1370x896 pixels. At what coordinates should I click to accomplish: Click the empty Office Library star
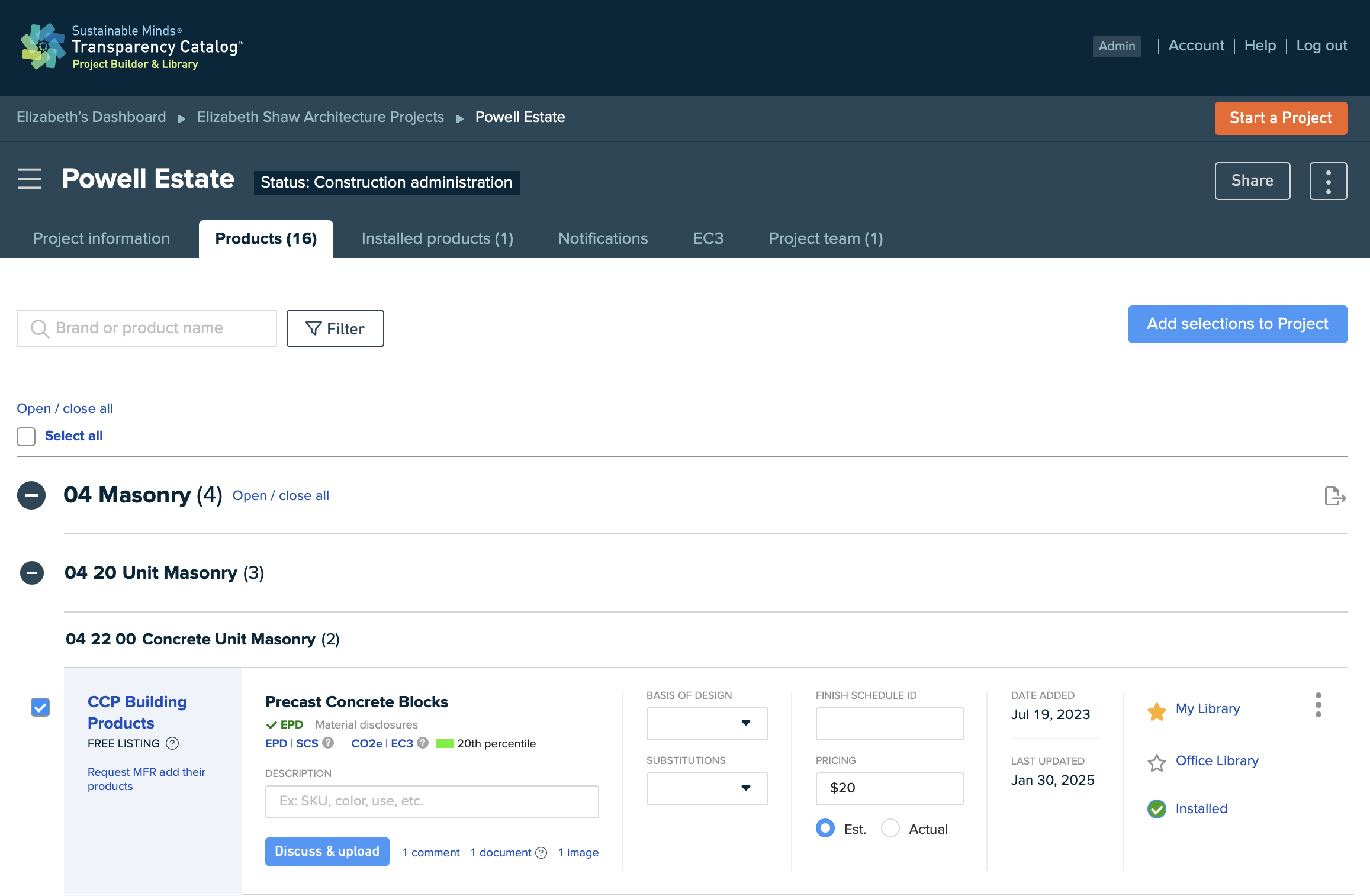(1156, 763)
